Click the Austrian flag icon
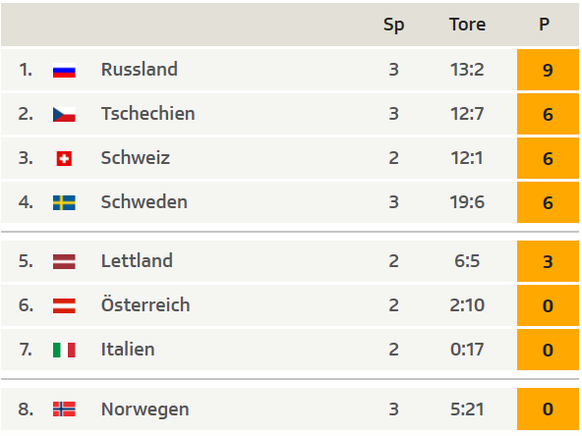582x436 pixels. [64, 306]
